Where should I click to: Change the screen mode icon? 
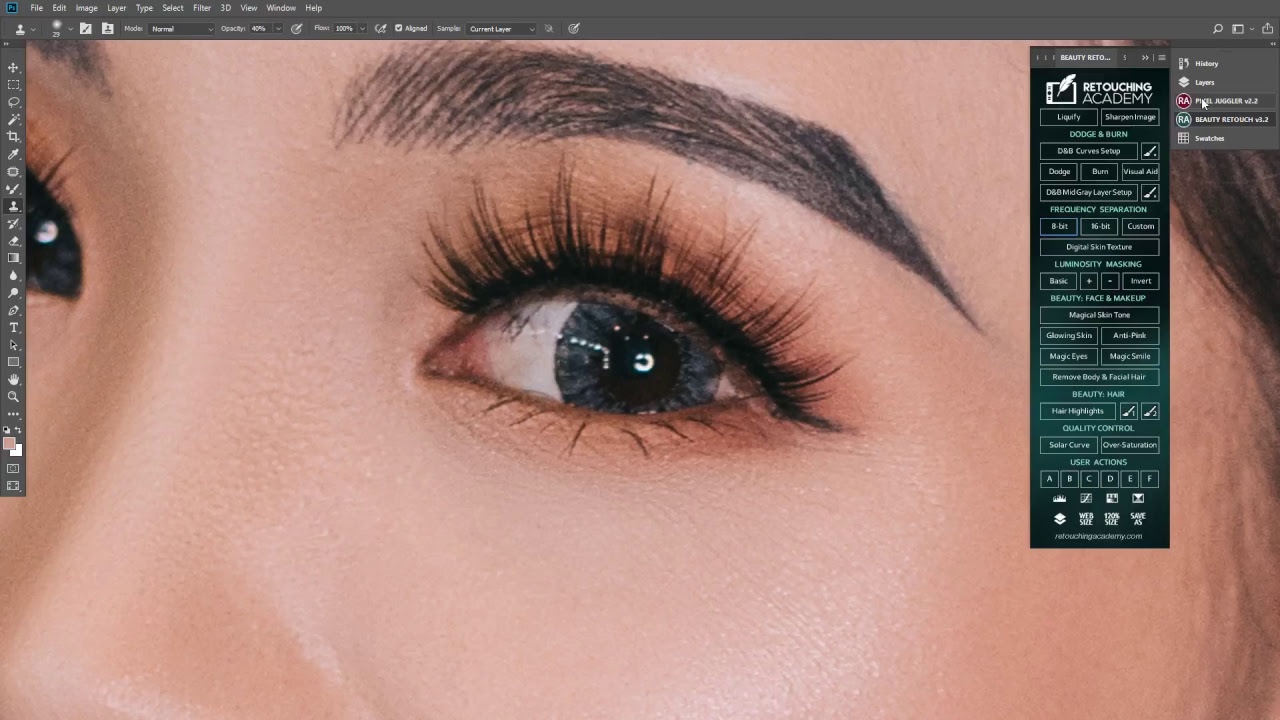13,486
